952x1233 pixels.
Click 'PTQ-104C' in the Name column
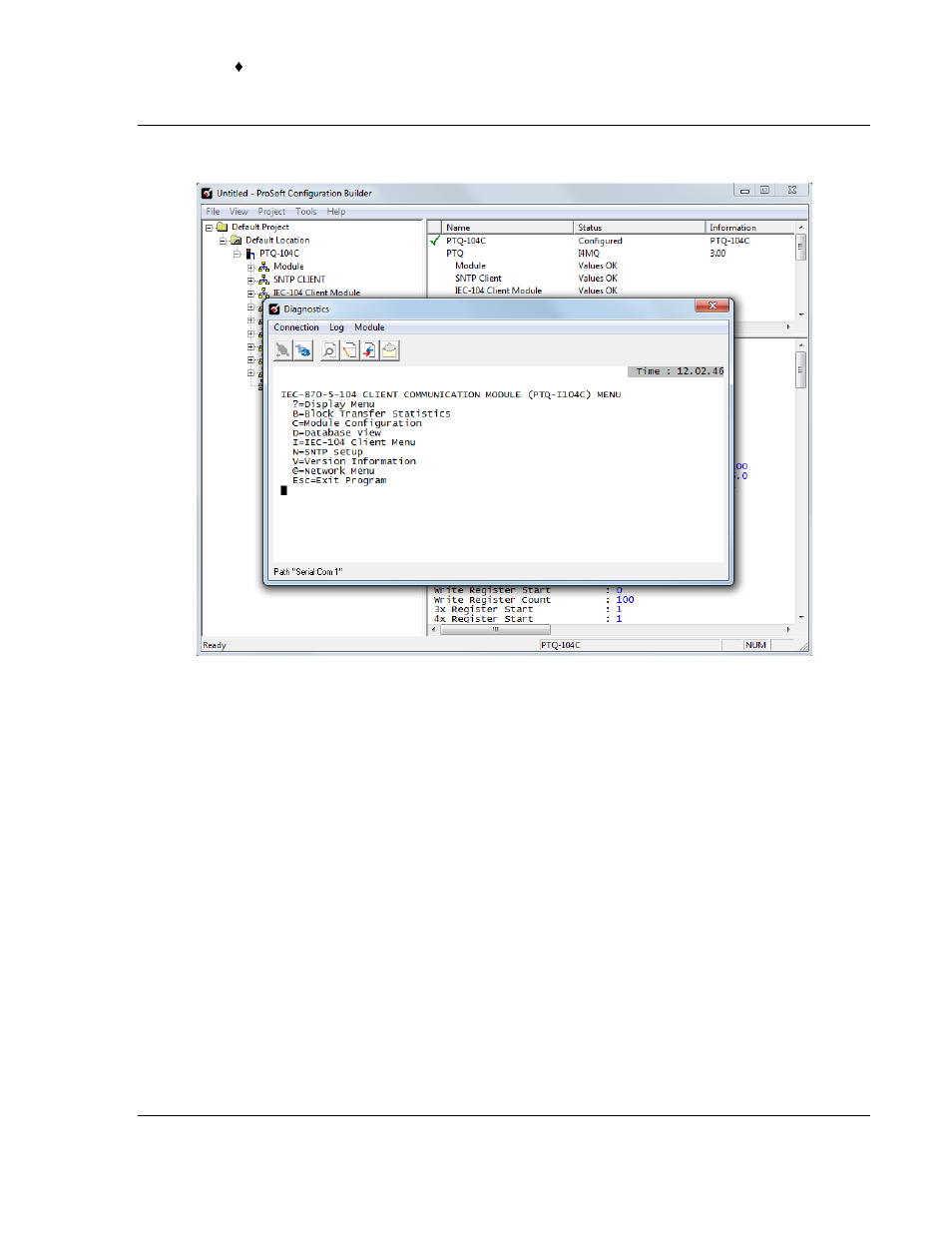[x=466, y=241]
